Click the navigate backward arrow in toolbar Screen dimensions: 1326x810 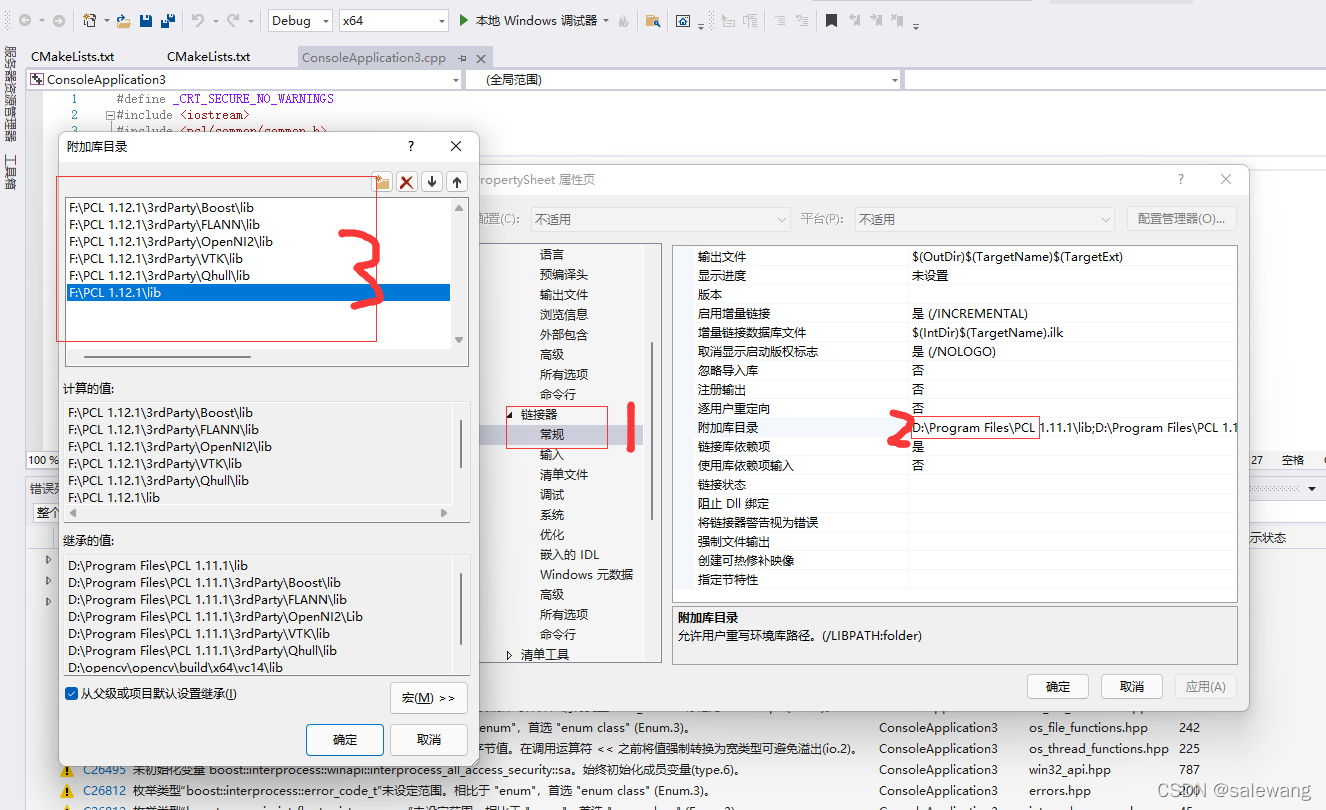tap(24, 20)
